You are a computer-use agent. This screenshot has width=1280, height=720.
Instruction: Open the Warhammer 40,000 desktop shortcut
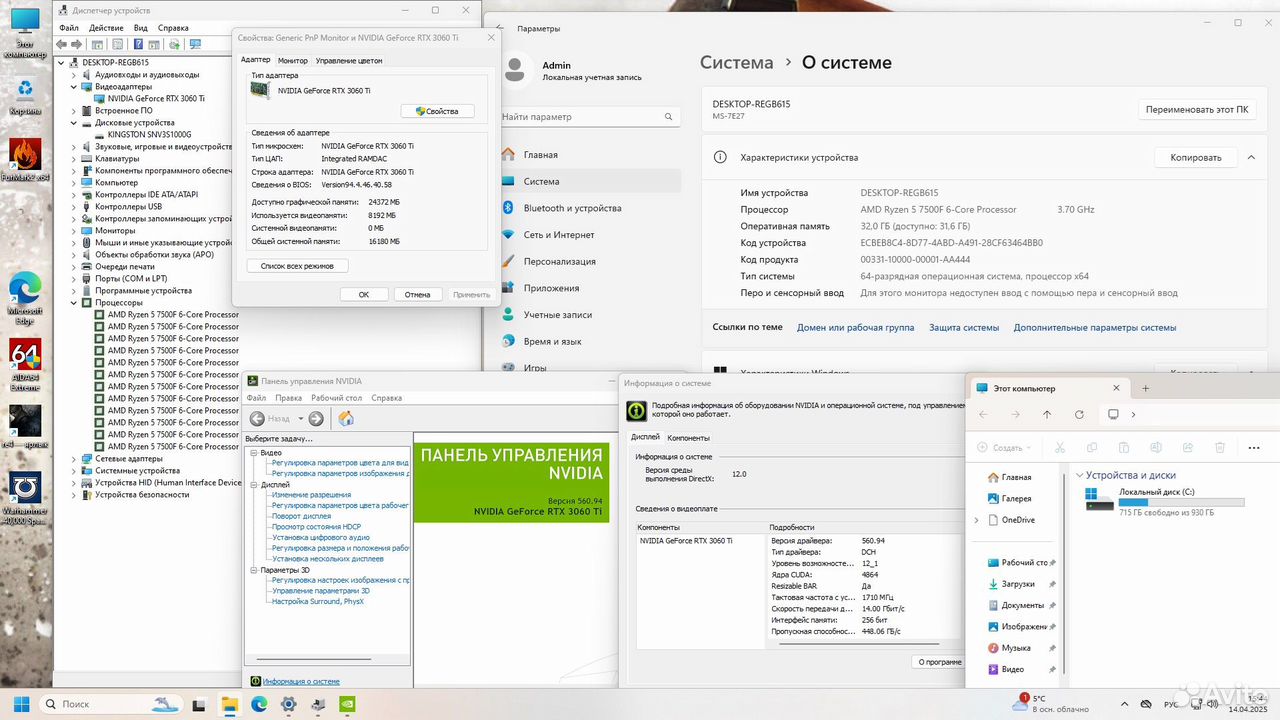[25, 496]
